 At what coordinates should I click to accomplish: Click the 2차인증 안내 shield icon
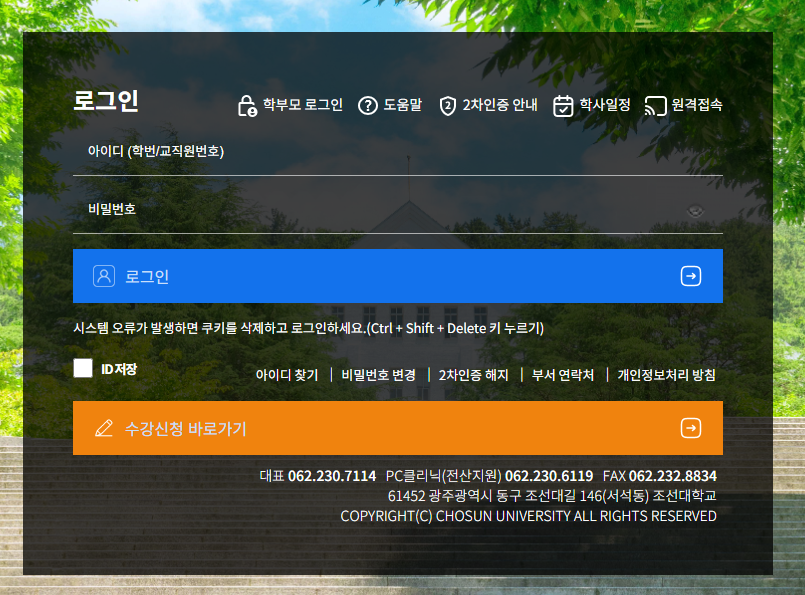[x=447, y=106]
